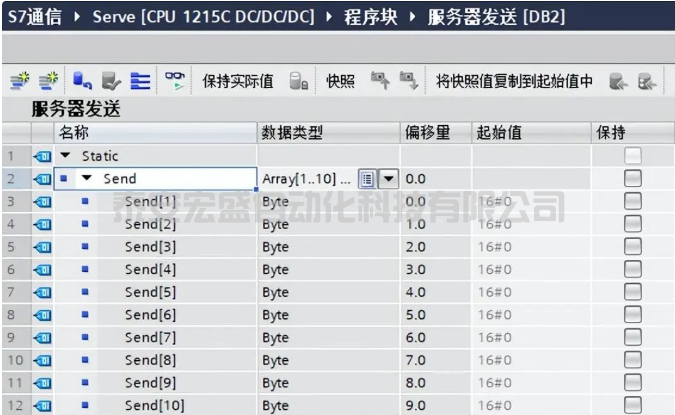675x415 pixels.
Task: Collapse the Send array node
Action: 86,179
